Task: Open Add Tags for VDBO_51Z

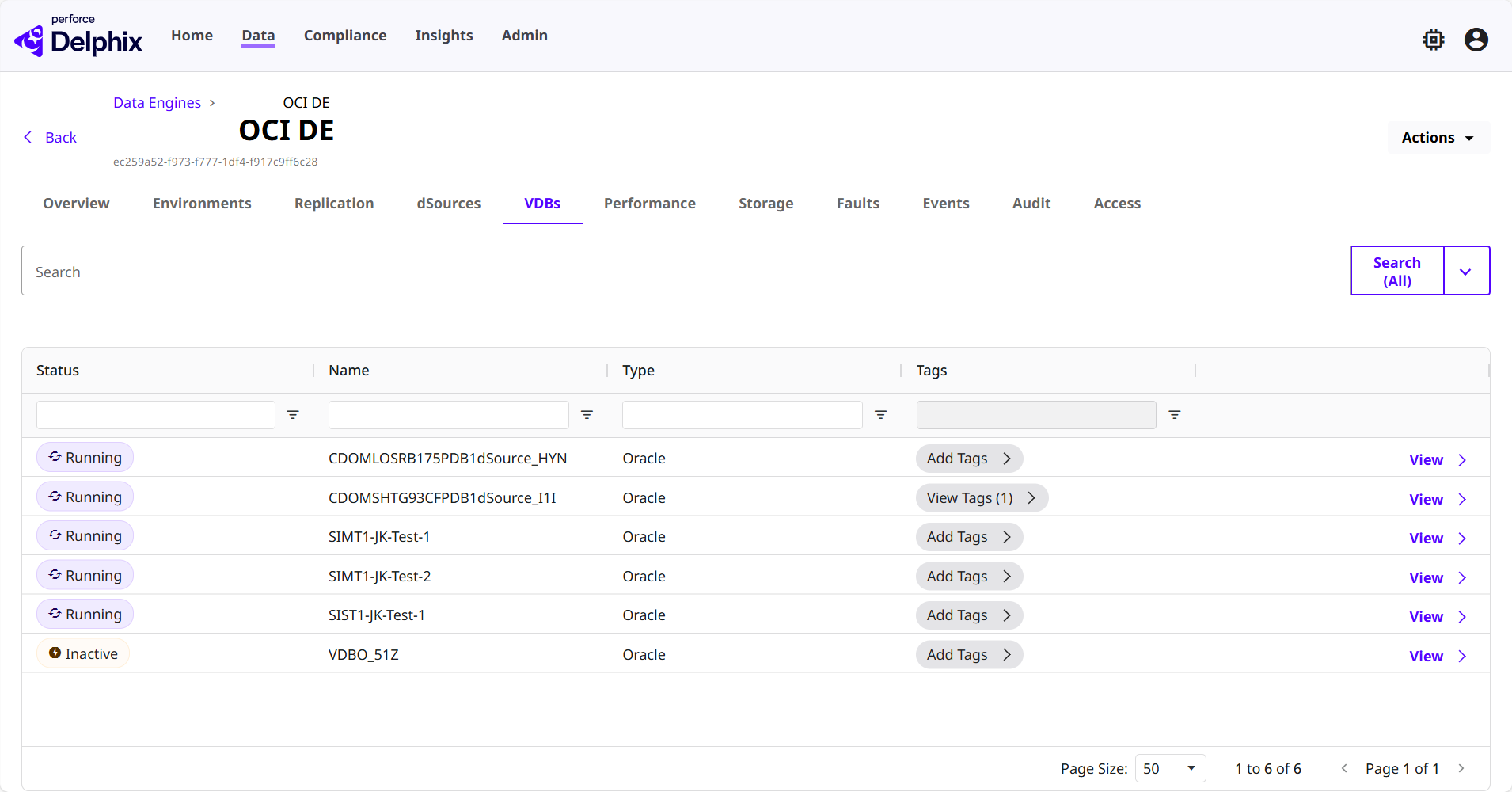Action: coord(969,654)
